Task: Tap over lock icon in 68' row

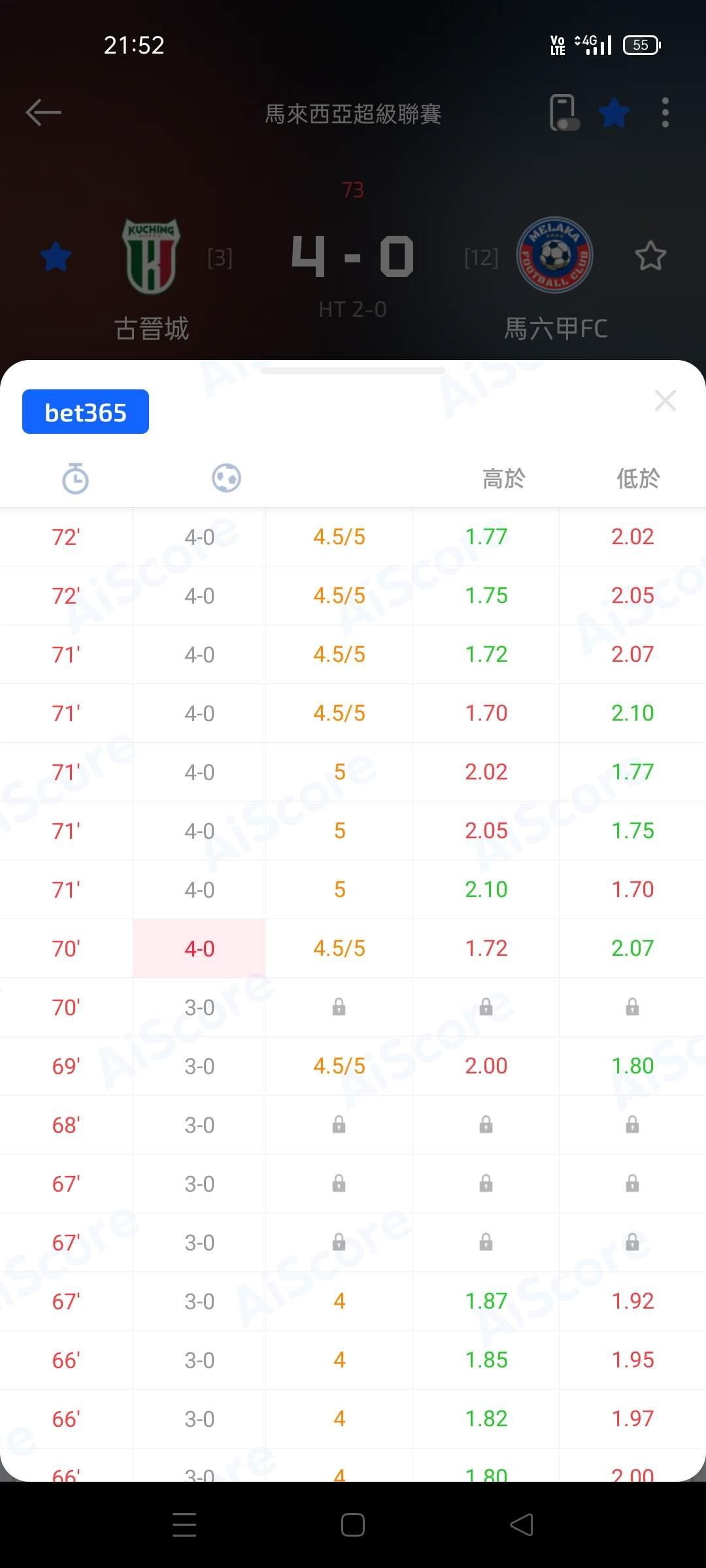Action: click(486, 1124)
